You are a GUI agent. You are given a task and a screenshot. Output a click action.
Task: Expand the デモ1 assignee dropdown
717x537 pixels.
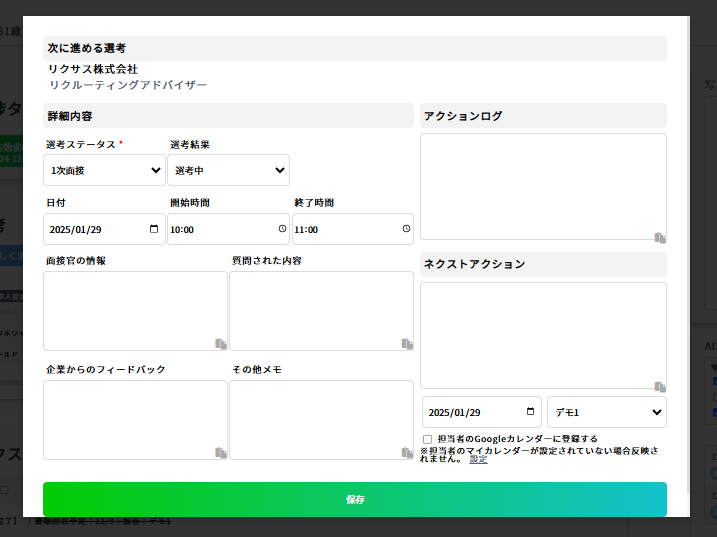606,412
